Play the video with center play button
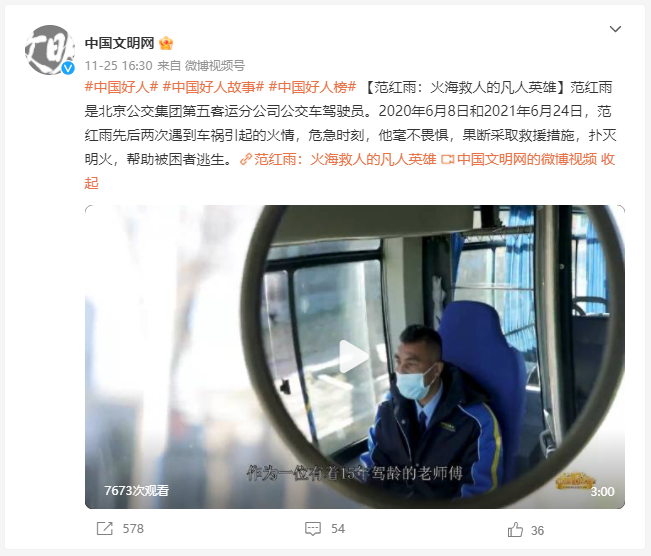 pyautogui.click(x=354, y=357)
